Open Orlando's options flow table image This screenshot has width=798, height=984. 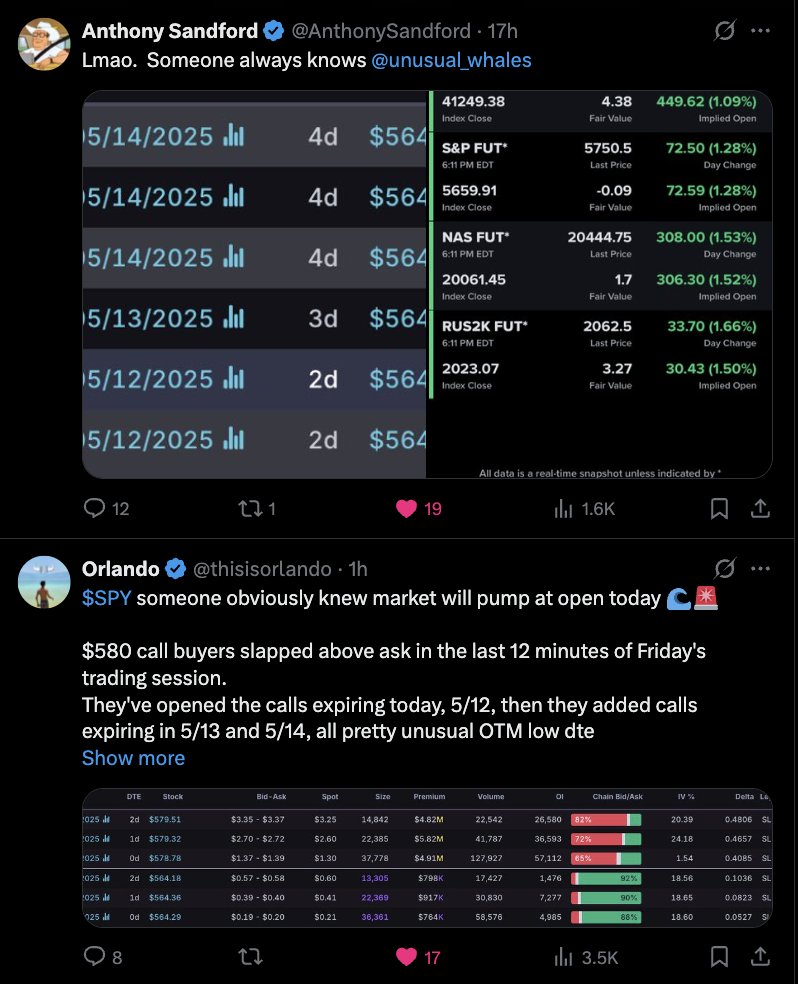(x=427, y=858)
